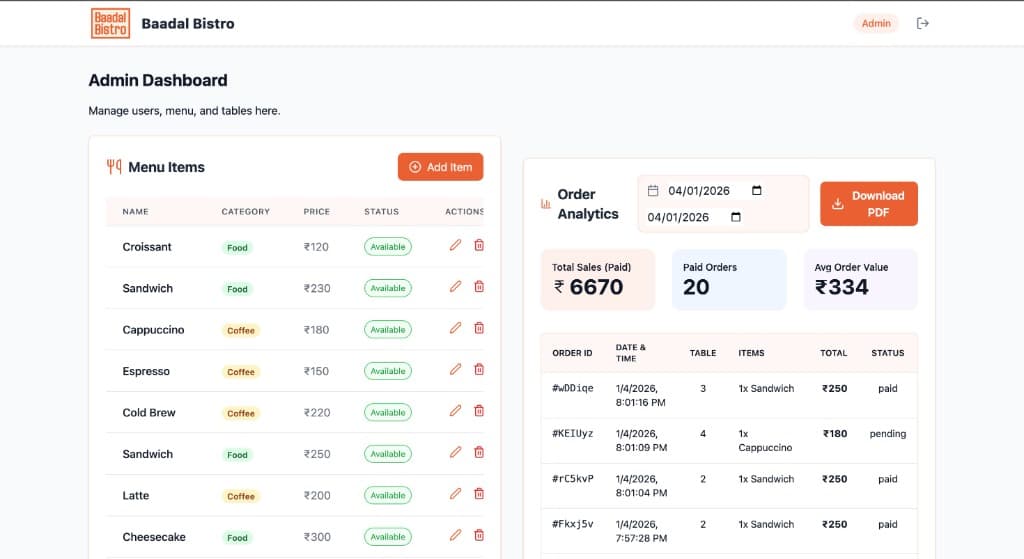Viewport: 1024px width, 559px height.
Task: Edit the Cold Brew item
Action: click(x=455, y=411)
